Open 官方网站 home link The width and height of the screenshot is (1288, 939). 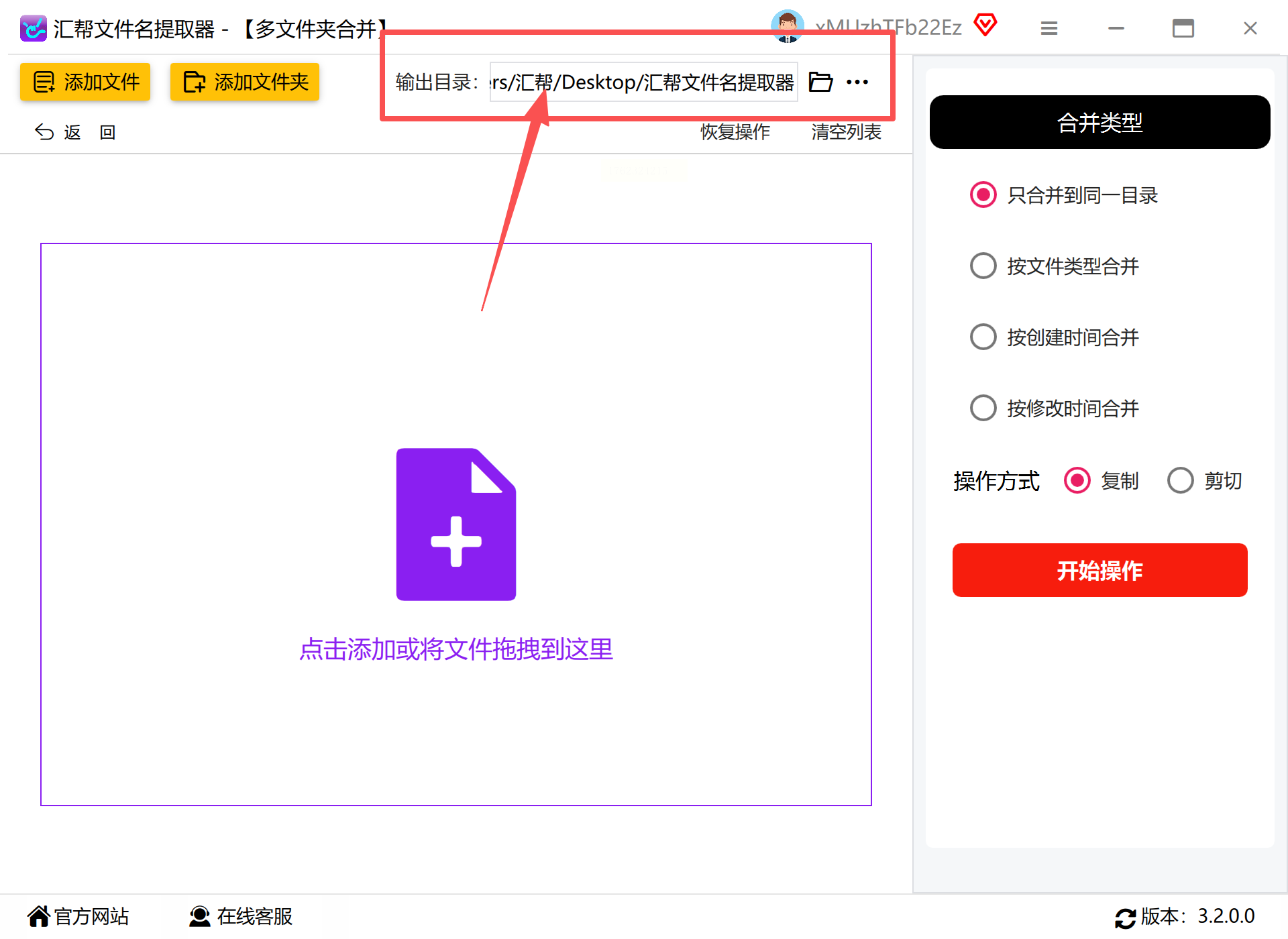(78, 916)
